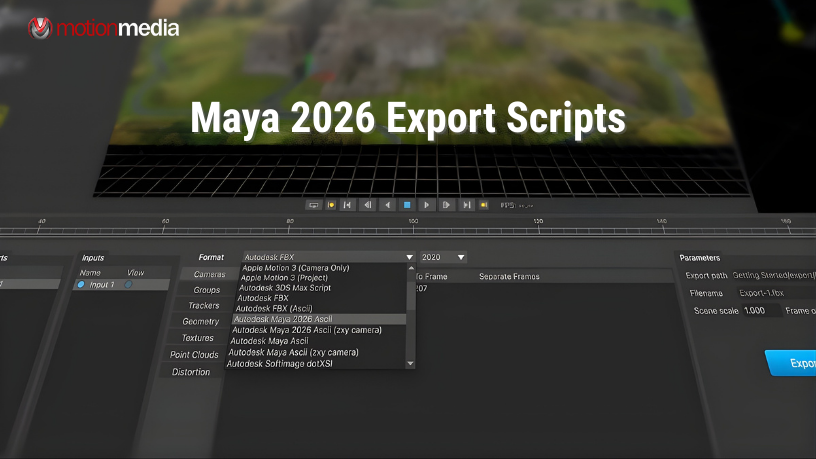Click the Export path field
The width and height of the screenshot is (816, 459).
[774, 275]
